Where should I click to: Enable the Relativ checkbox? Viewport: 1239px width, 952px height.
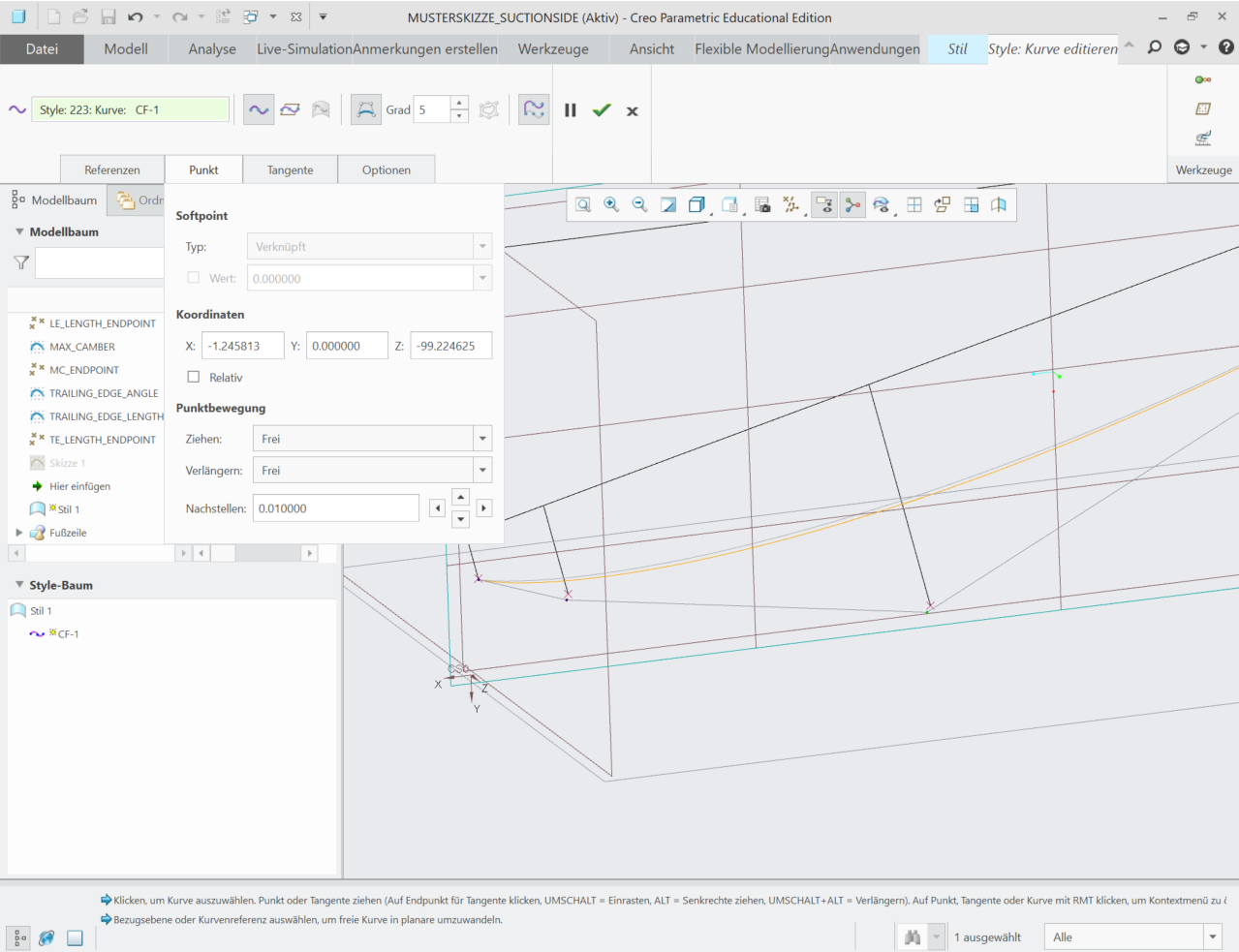(193, 377)
